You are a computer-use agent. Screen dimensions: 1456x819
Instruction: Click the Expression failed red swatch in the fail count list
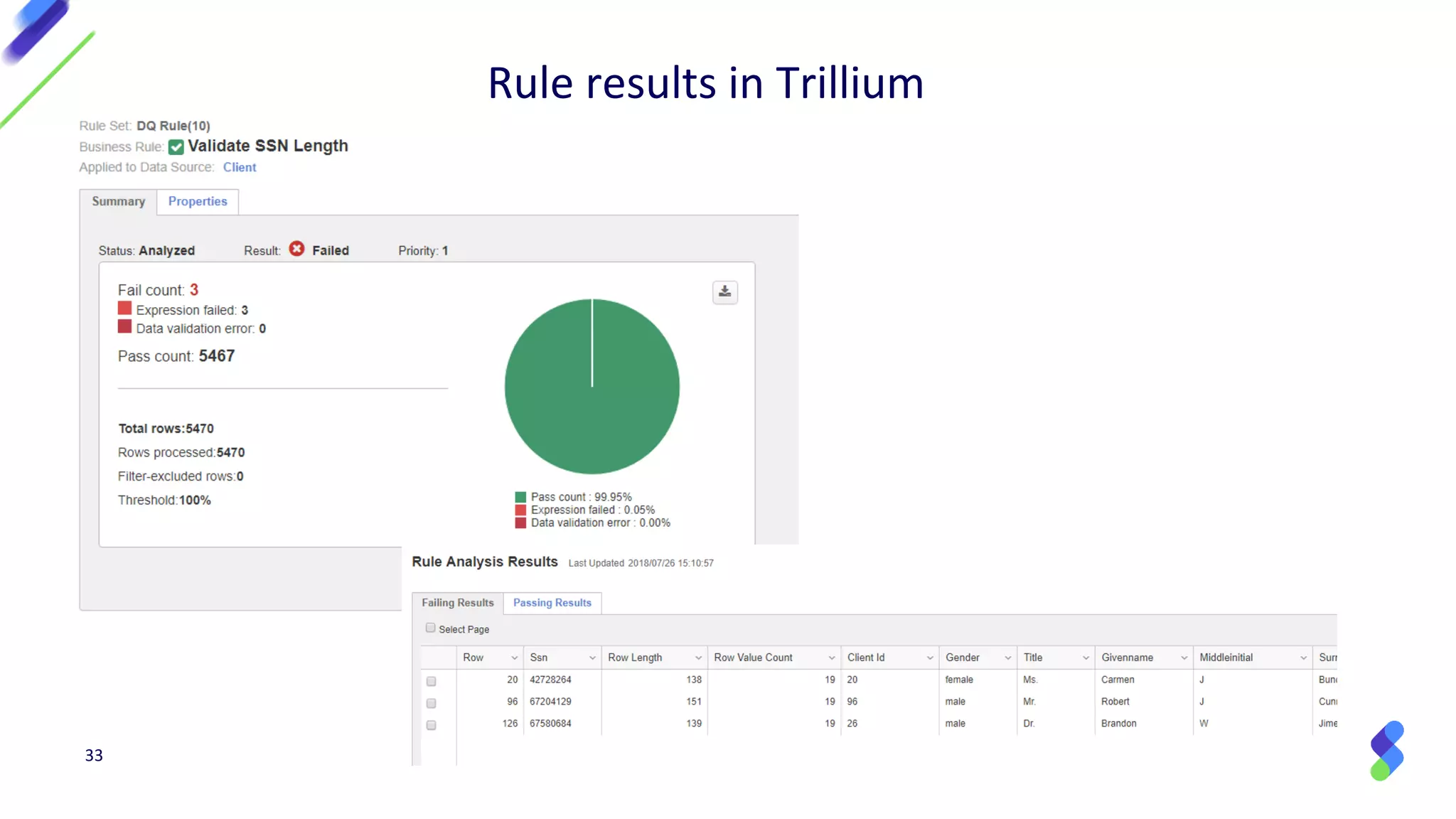click(124, 308)
